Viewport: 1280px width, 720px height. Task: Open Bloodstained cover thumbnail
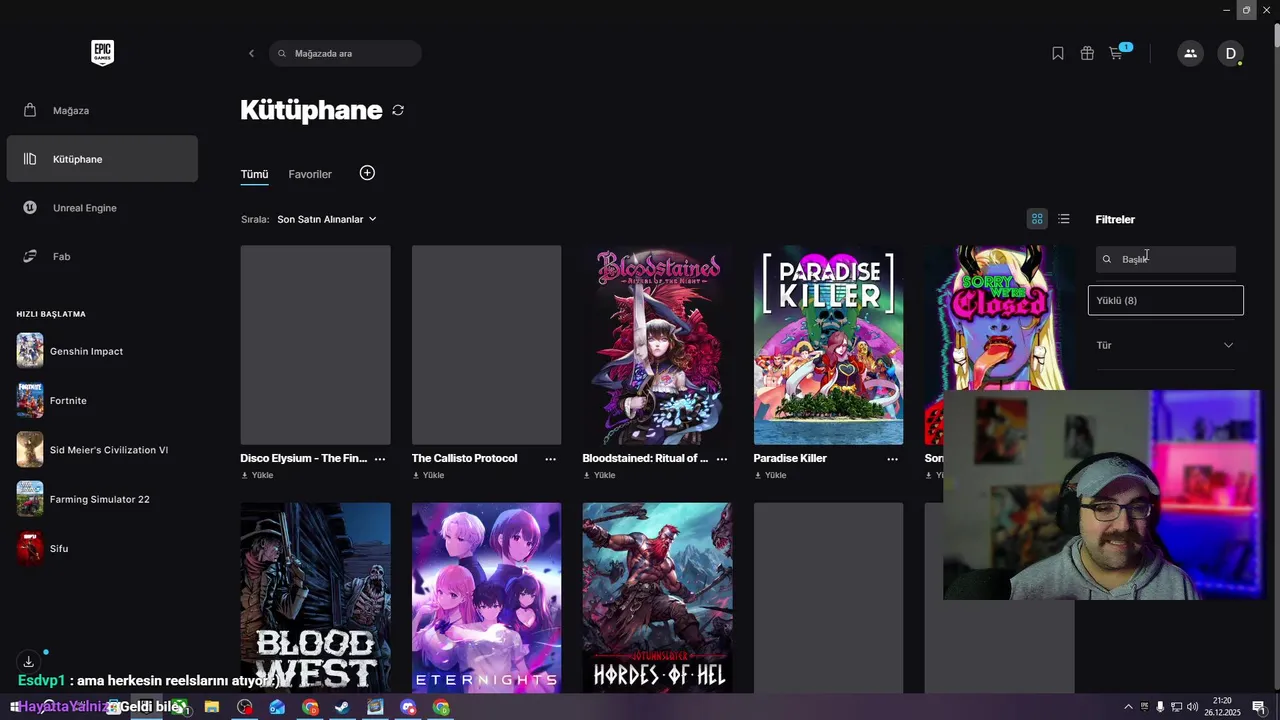(657, 345)
